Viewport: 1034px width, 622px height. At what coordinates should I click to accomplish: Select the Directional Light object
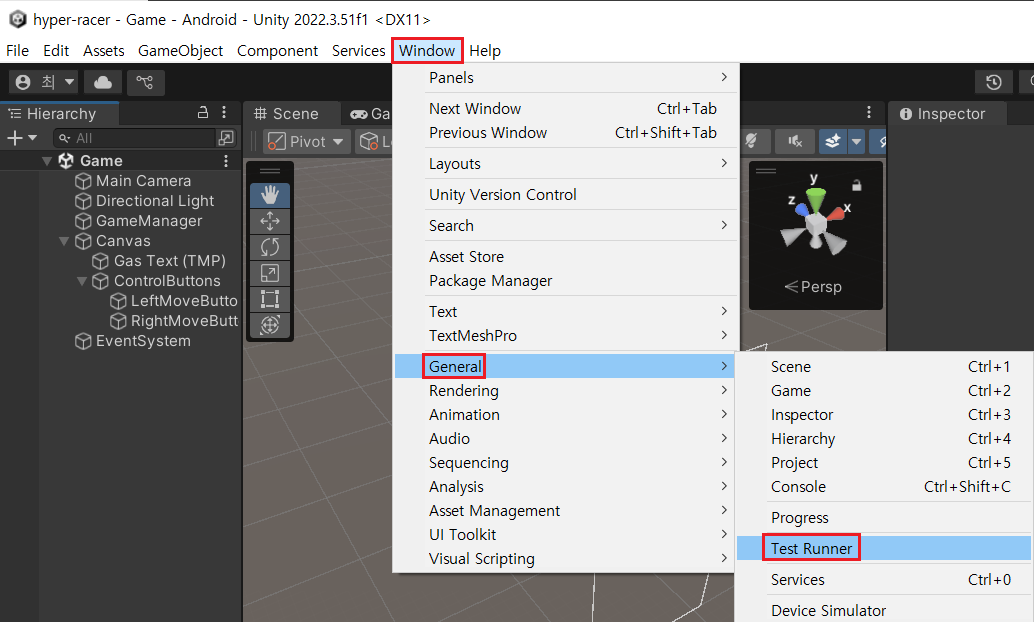pyautogui.click(x=155, y=201)
